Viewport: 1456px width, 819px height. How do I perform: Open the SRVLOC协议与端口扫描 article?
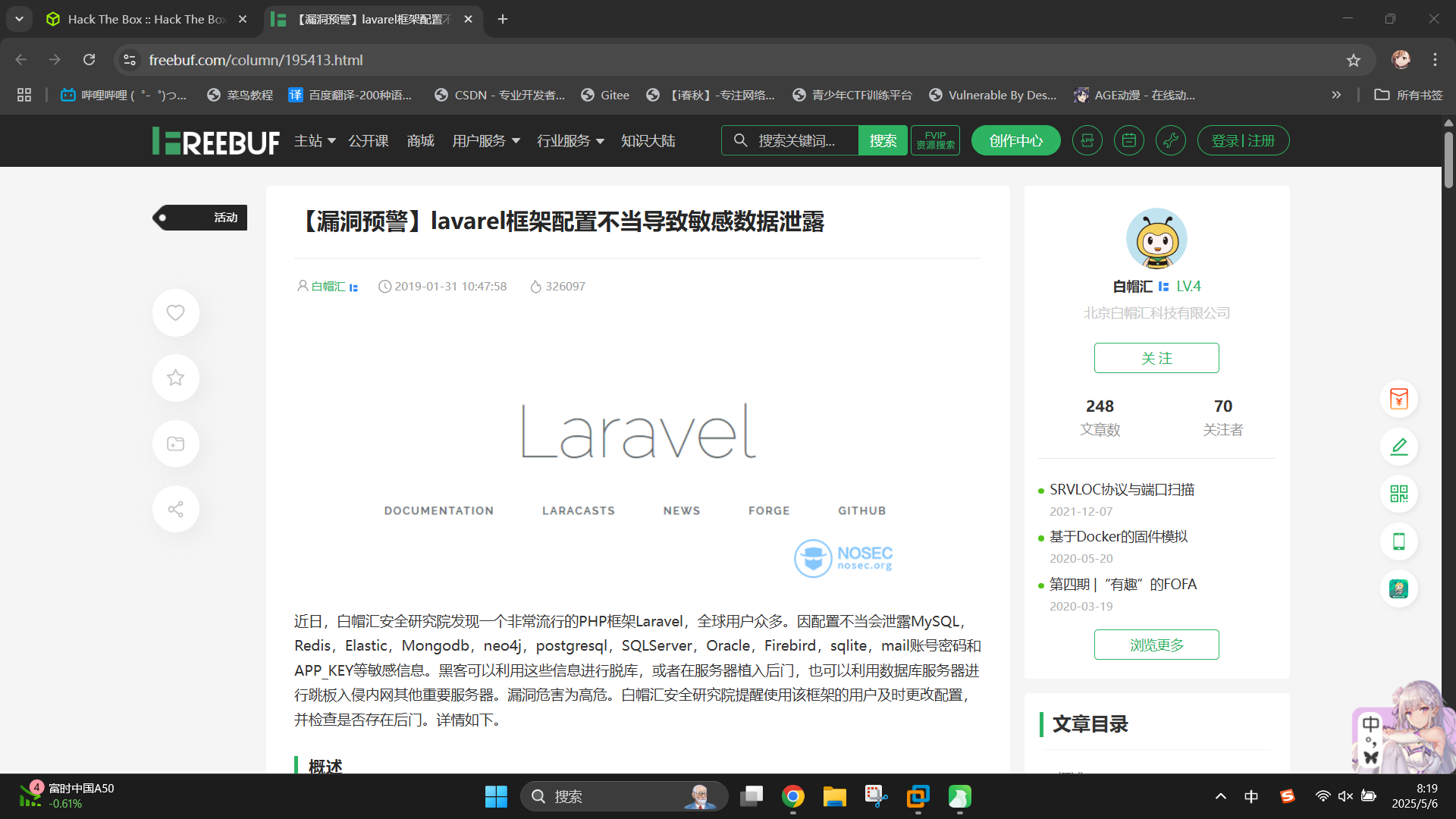pos(1122,490)
